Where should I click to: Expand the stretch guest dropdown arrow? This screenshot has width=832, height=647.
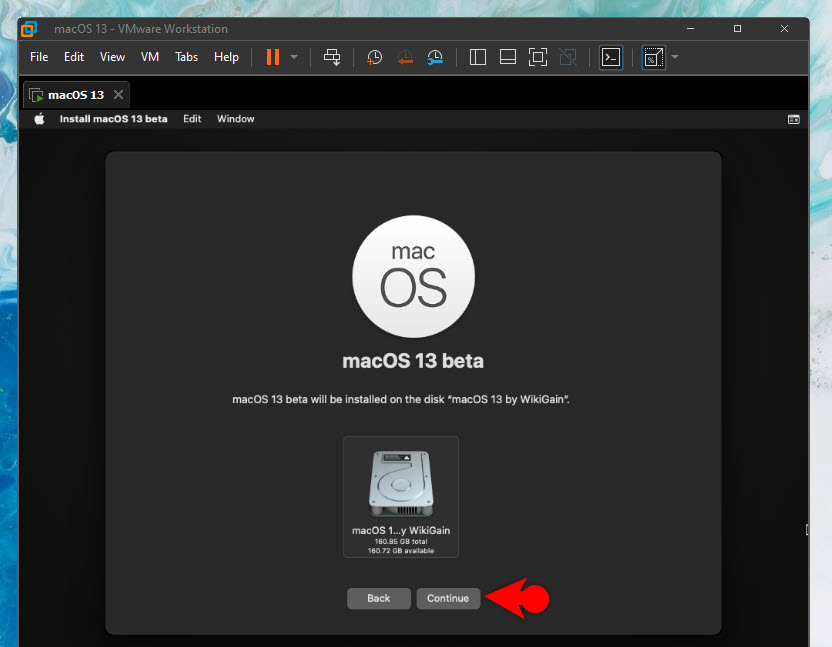(675, 57)
